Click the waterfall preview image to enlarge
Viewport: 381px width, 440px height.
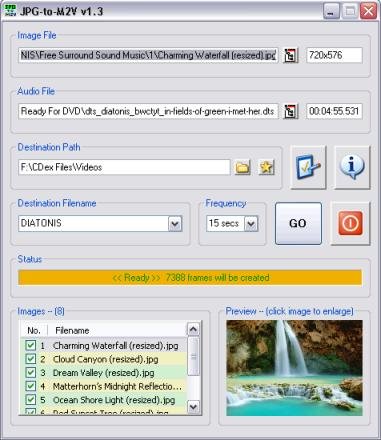point(294,368)
